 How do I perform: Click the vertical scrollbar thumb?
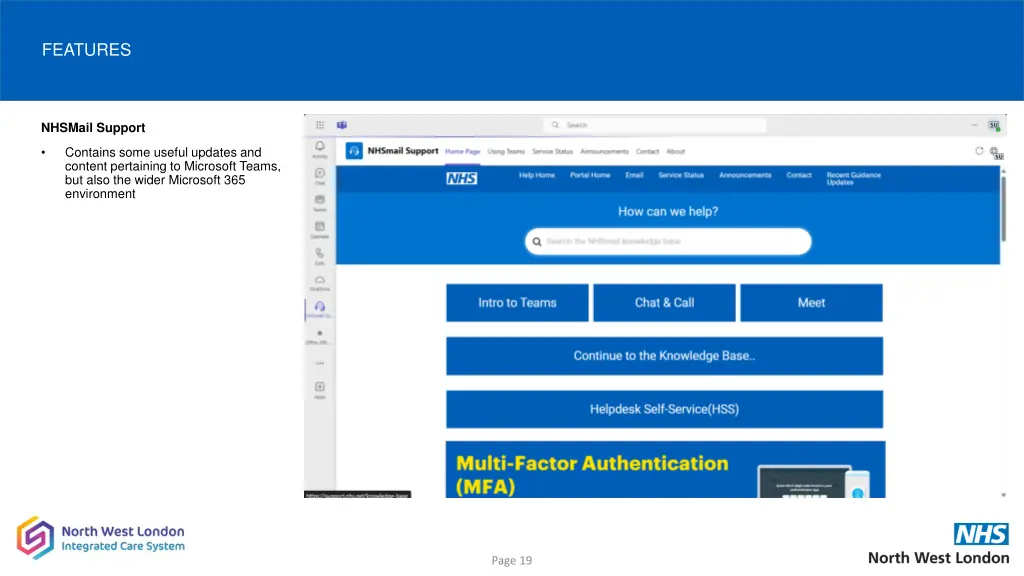(1003, 209)
